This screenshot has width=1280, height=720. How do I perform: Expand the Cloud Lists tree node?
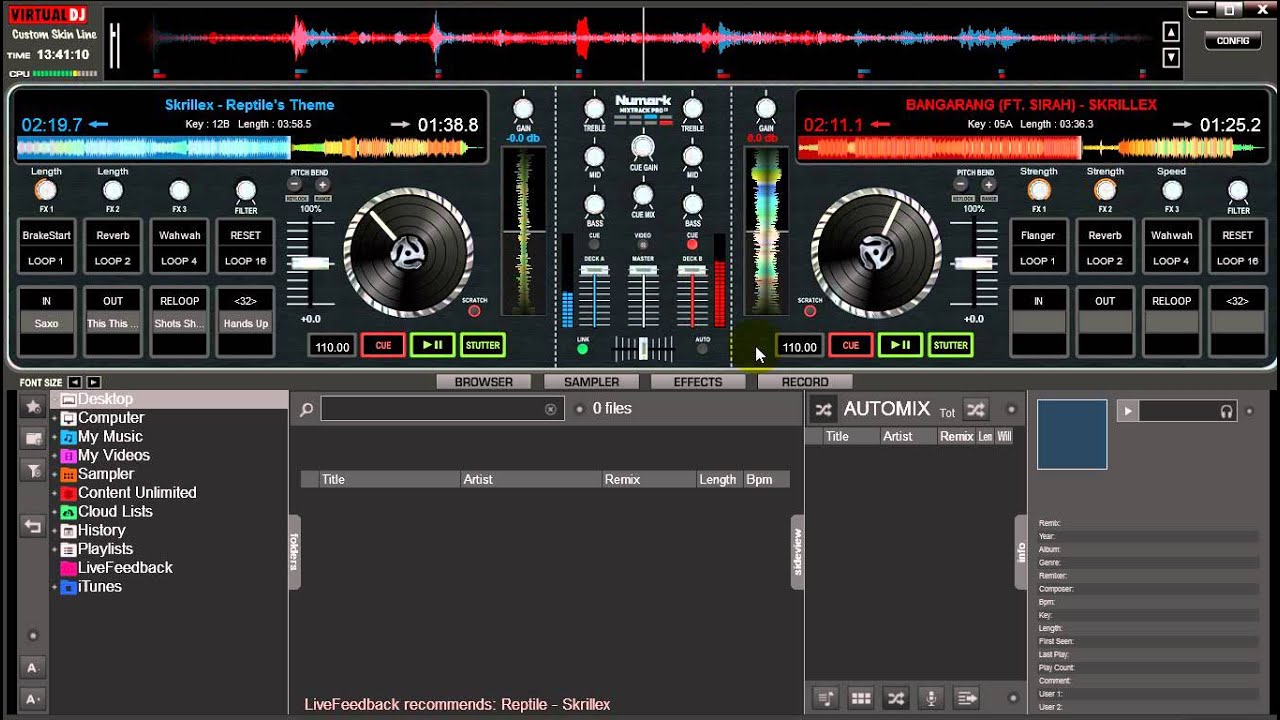[55, 512]
